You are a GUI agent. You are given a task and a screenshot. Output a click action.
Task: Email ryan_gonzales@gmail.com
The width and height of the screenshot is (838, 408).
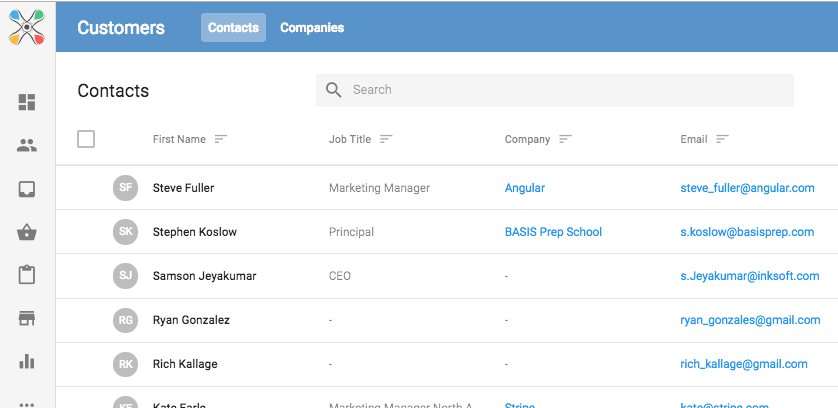750,320
